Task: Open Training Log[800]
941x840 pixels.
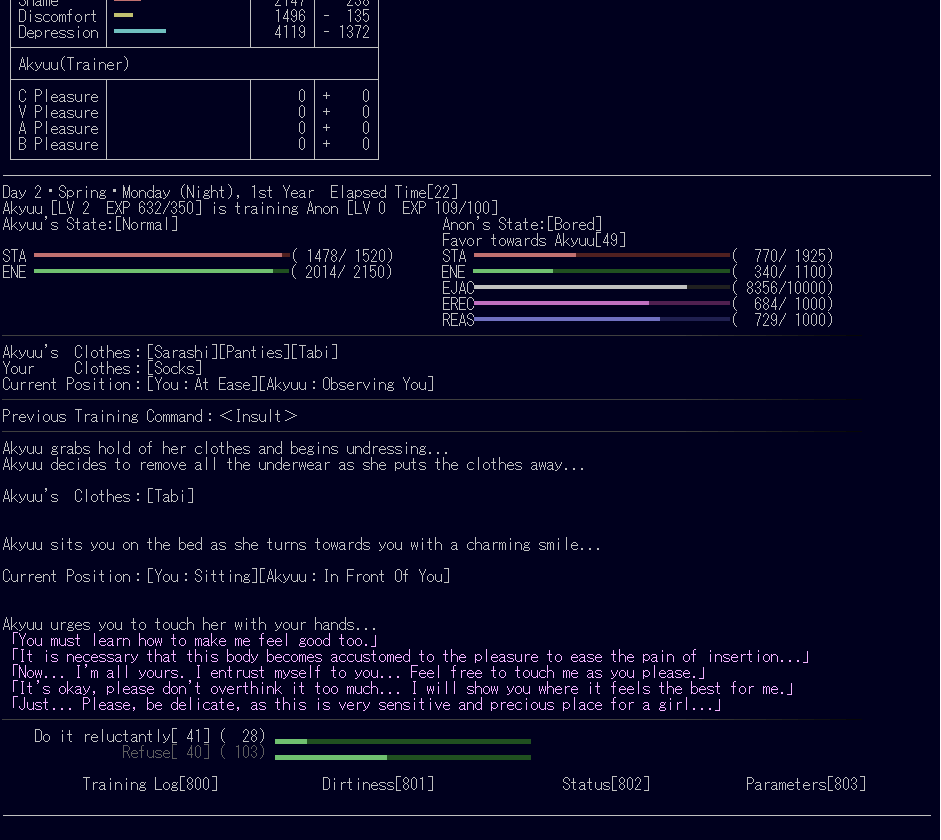Action: point(150,784)
